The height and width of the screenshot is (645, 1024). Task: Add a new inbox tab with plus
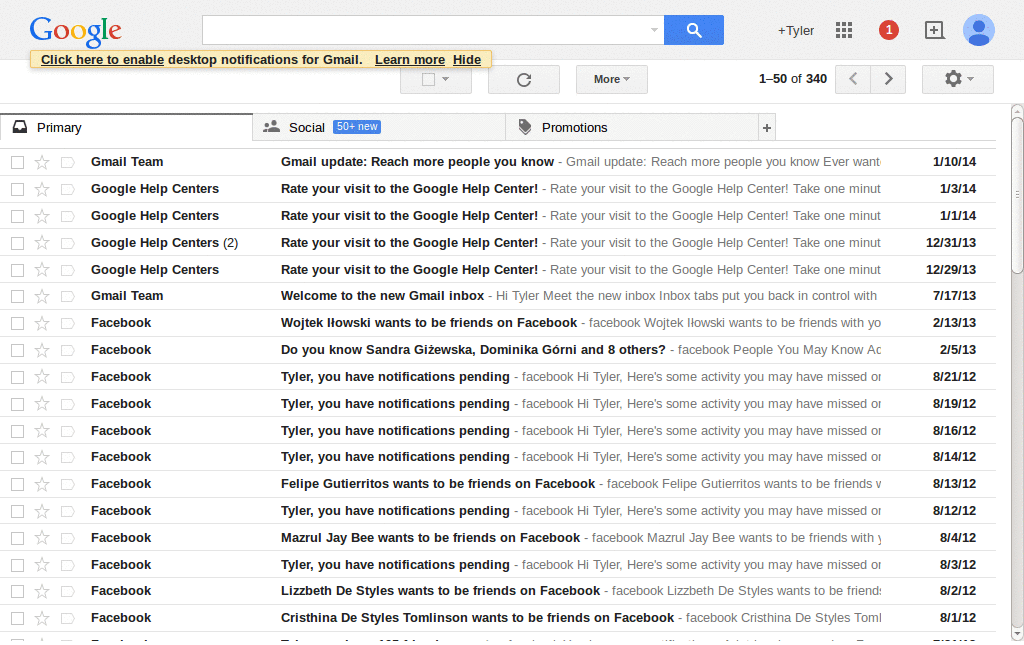[x=767, y=128]
